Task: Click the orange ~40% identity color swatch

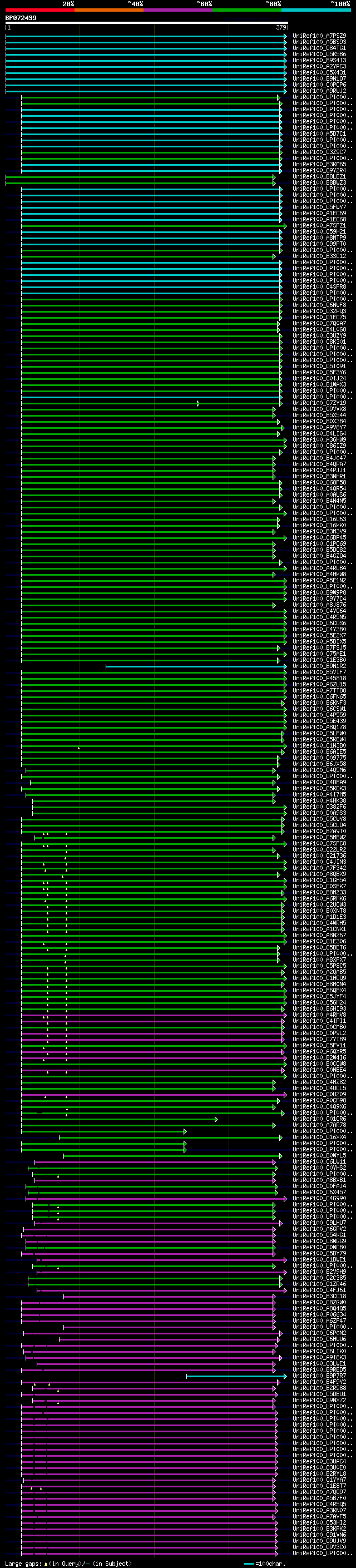Action: click(x=109, y=10)
